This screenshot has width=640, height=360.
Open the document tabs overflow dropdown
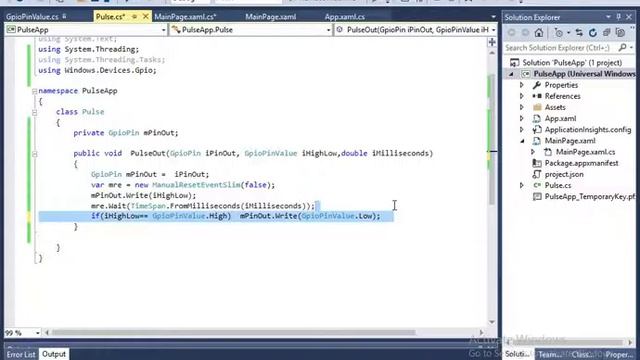tap(493, 17)
